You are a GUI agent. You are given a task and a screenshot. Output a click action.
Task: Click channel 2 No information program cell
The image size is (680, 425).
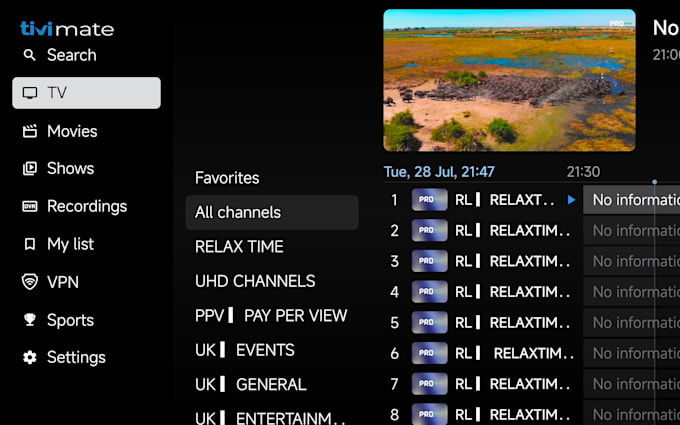coord(631,230)
